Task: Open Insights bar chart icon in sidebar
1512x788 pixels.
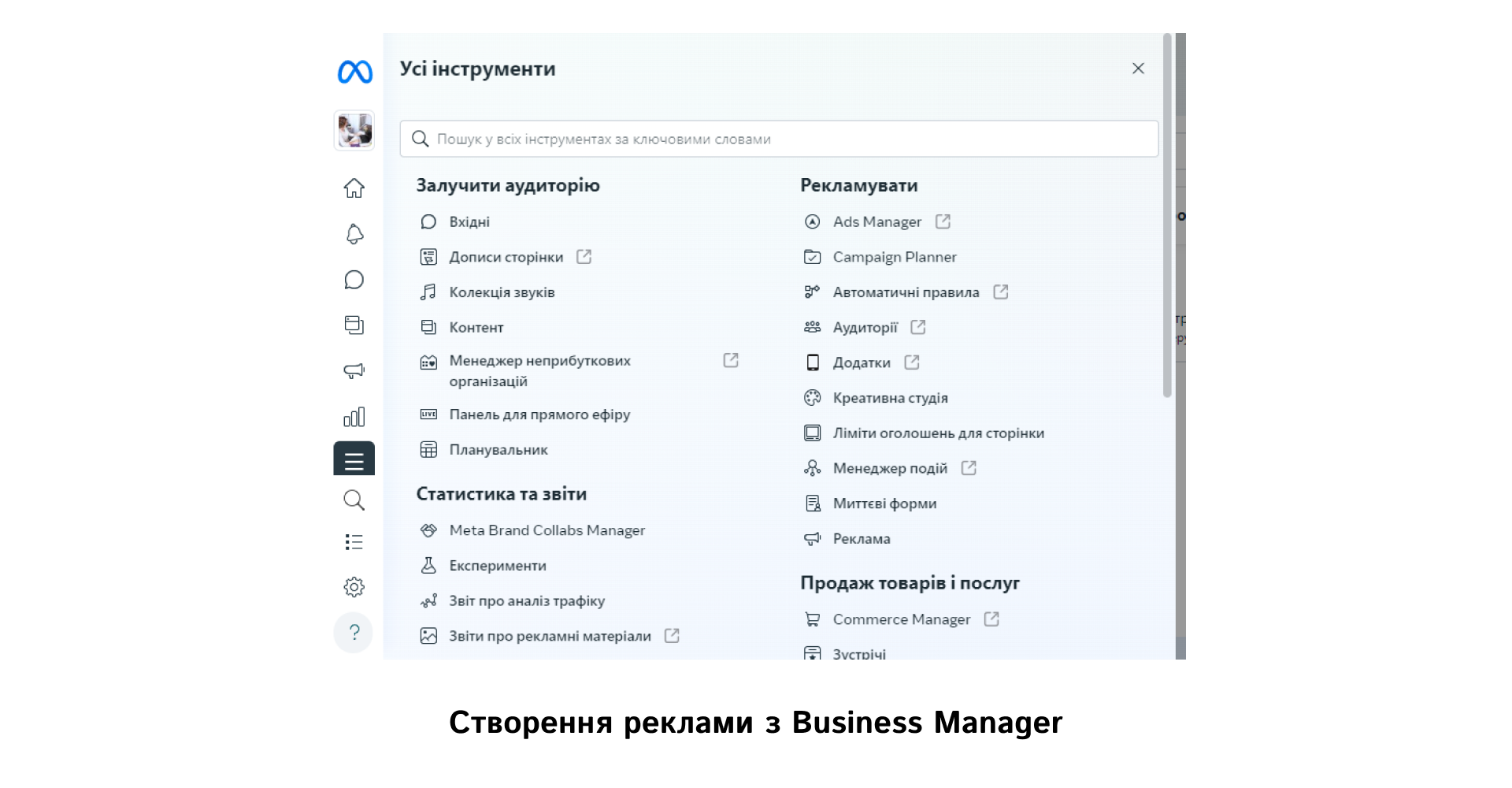Action: [354, 416]
